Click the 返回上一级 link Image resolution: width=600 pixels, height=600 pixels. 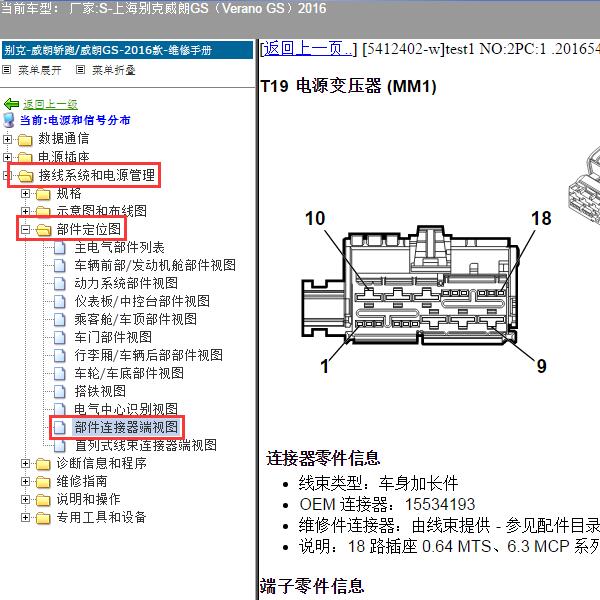(x=50, y=104)
